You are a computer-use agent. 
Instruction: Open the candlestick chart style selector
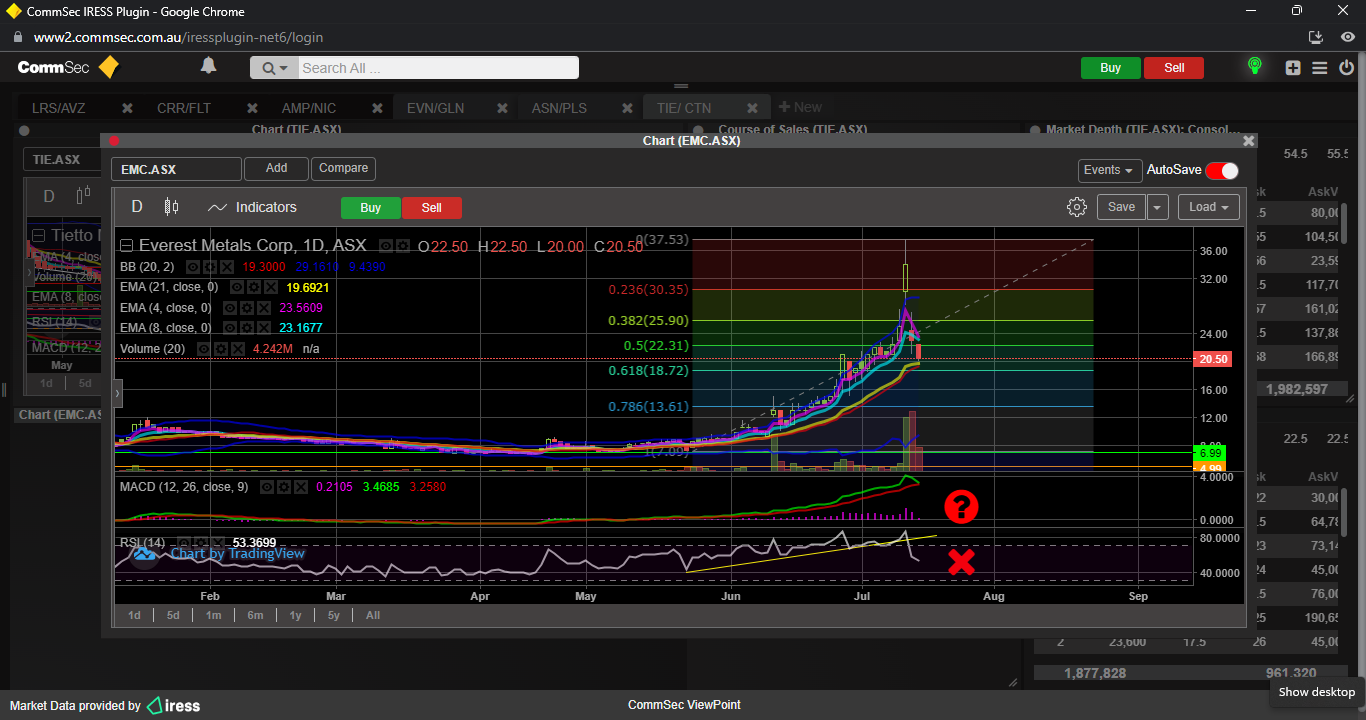pyautogui.click(x=171, y=207)
